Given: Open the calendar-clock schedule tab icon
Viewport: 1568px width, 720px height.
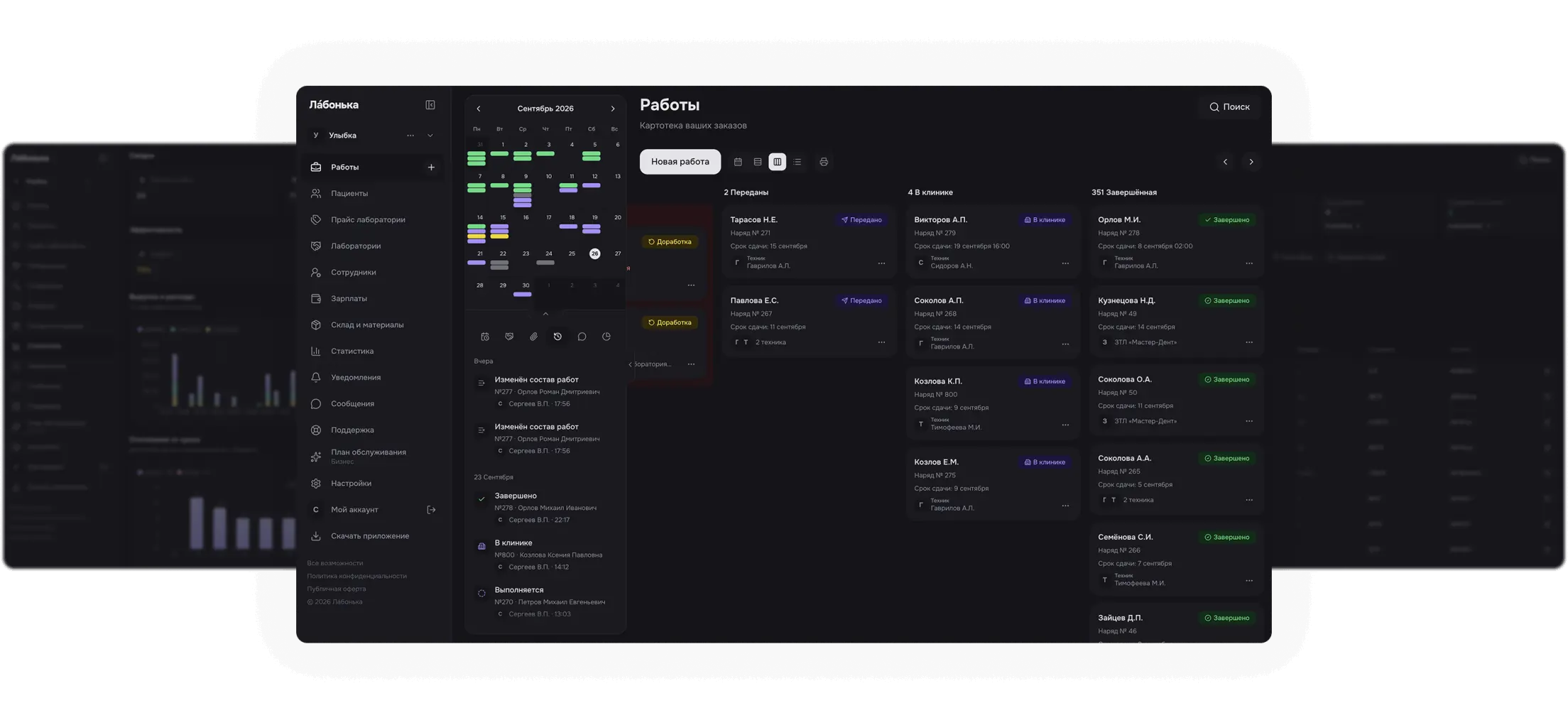Looking at the screenshot, I should (x=485, y=337).
